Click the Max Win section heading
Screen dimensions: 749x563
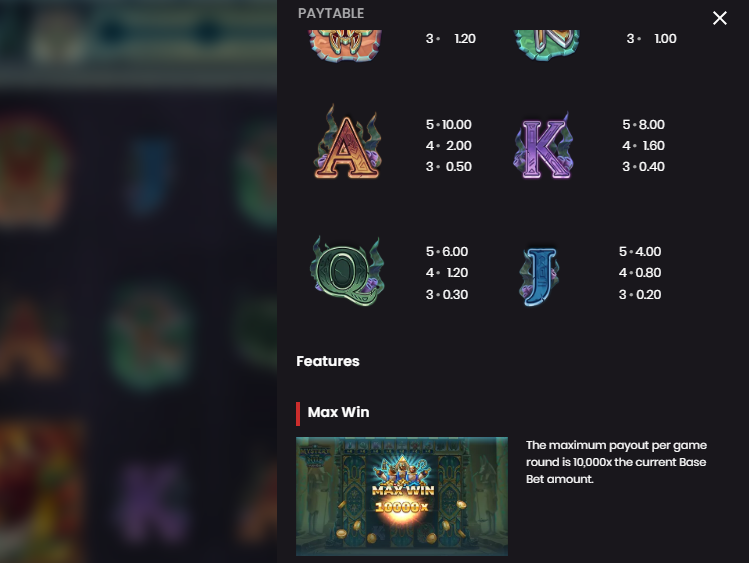coord(338,412)
